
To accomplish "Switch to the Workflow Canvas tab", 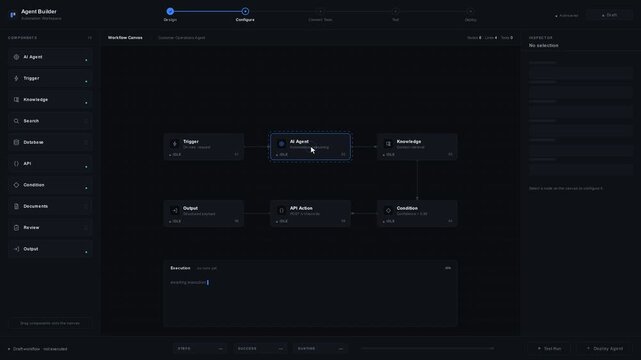I will [125, 38].
